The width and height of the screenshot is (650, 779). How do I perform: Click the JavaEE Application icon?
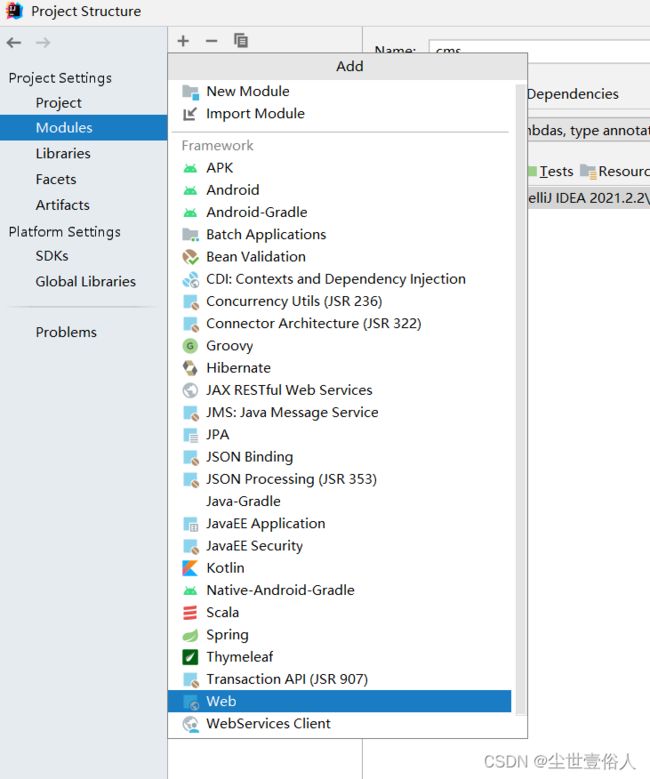(190, 524)
